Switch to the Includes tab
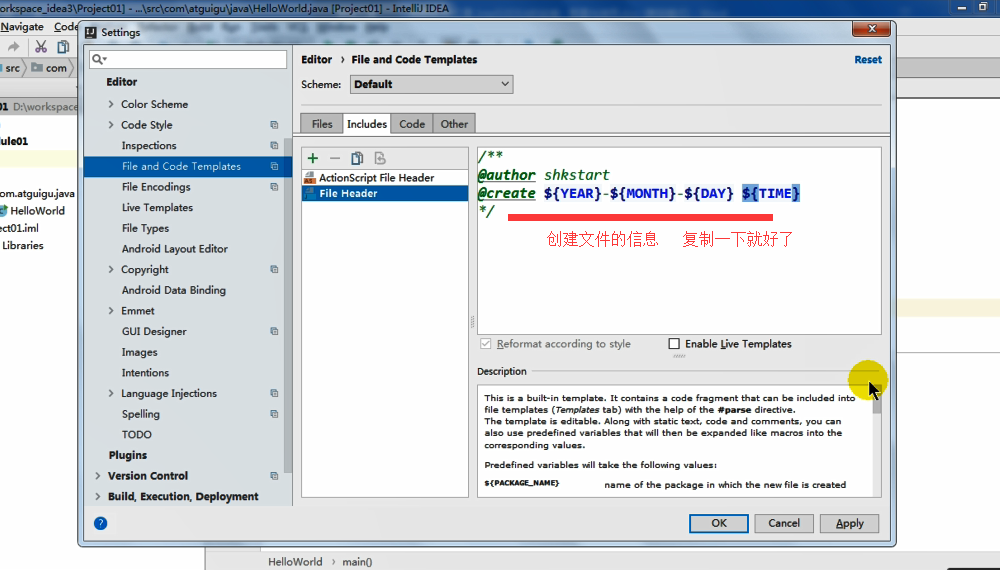The height and width of the screenshot is (570, 1000). (x=367, y=124)
